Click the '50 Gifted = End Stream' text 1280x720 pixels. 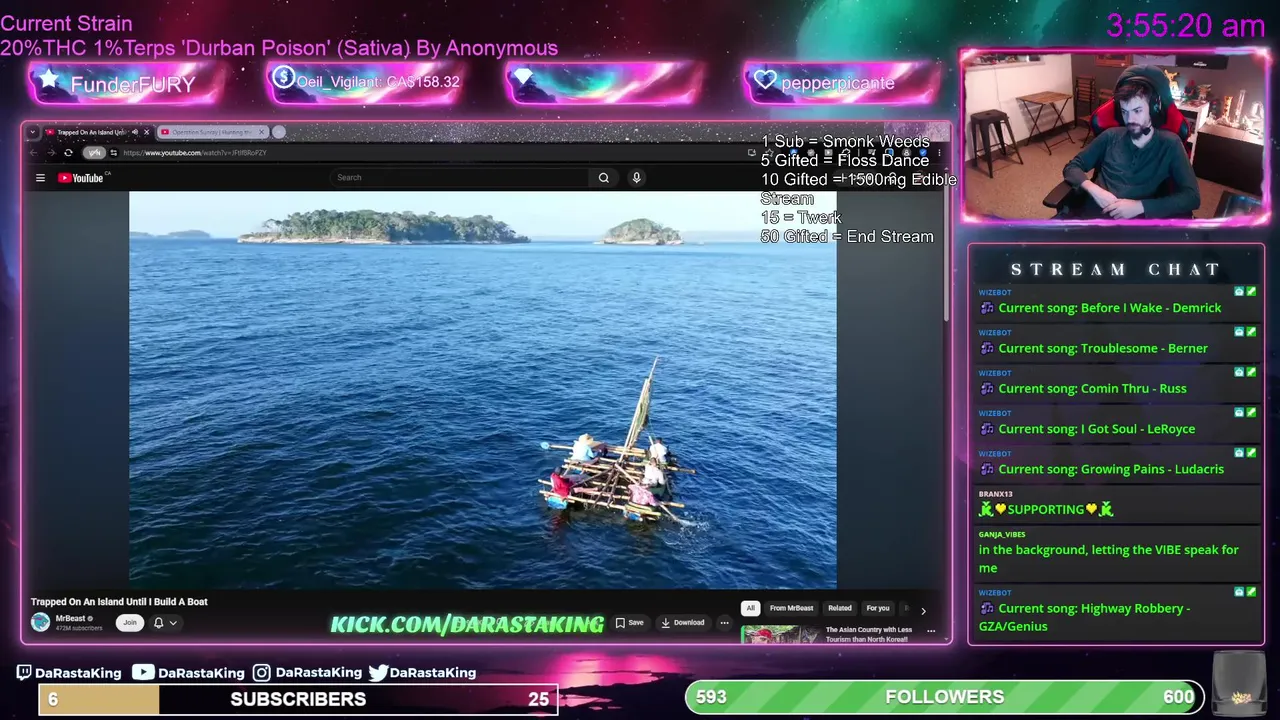point(847,237)
